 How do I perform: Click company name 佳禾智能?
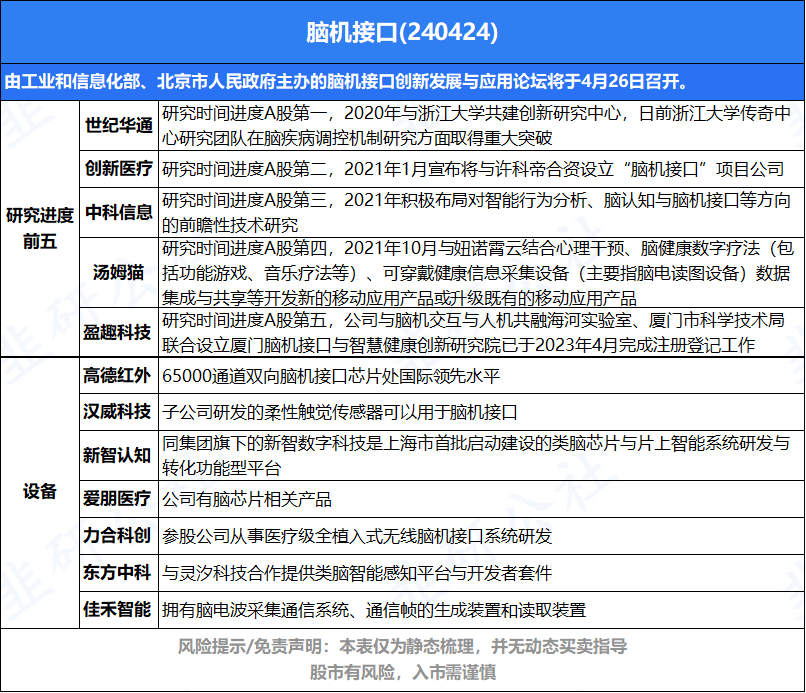pos(117,609)
